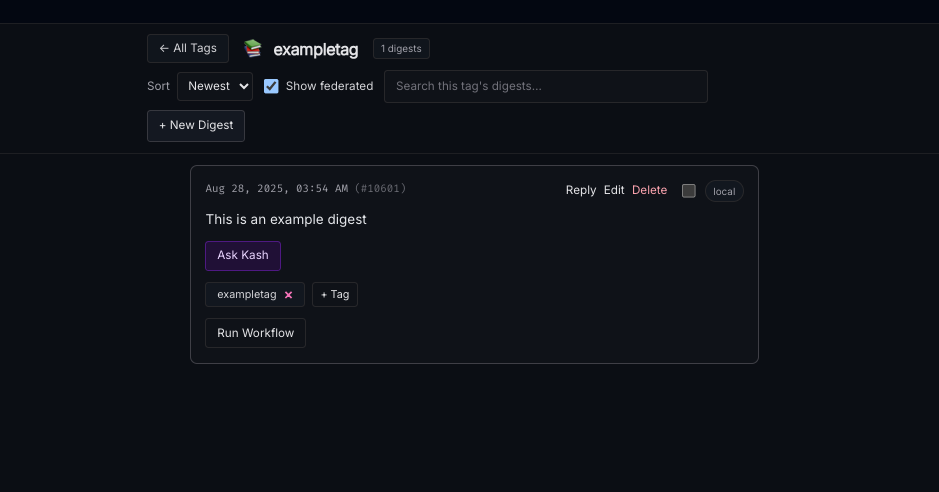Edit the example digest
This screenshot has width=939, height=492.
614,190
